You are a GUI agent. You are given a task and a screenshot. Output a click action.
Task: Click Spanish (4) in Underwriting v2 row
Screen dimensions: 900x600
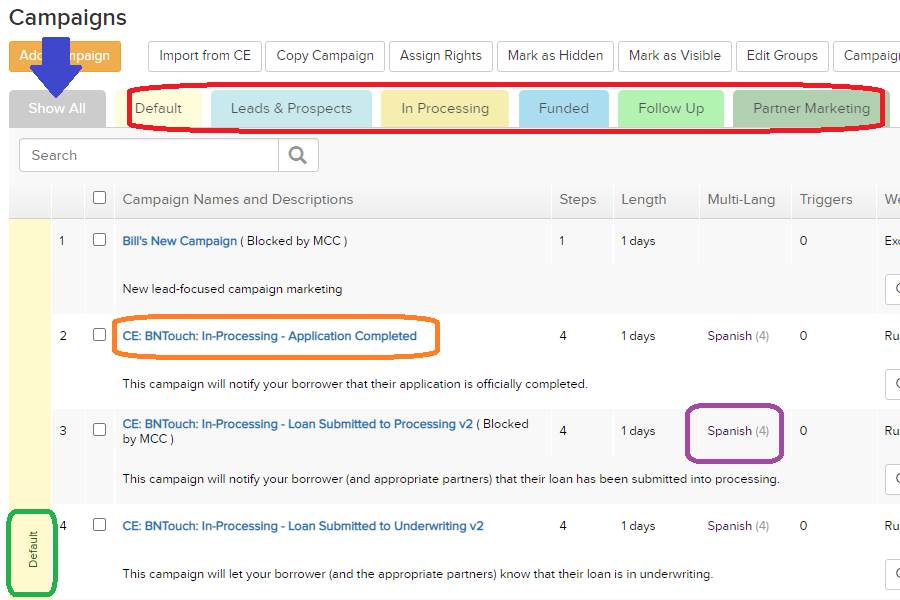738,526
